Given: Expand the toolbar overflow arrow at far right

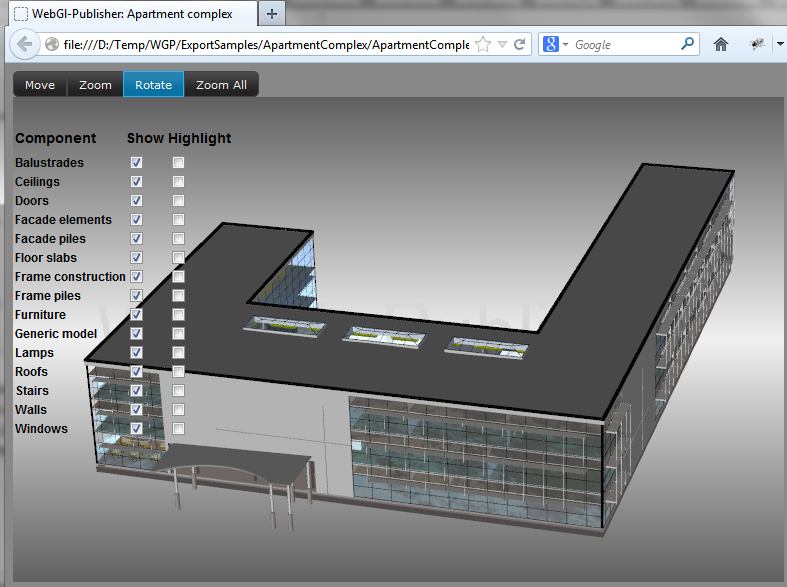Looking at the screenshot, I should click(x=779, y=44).
